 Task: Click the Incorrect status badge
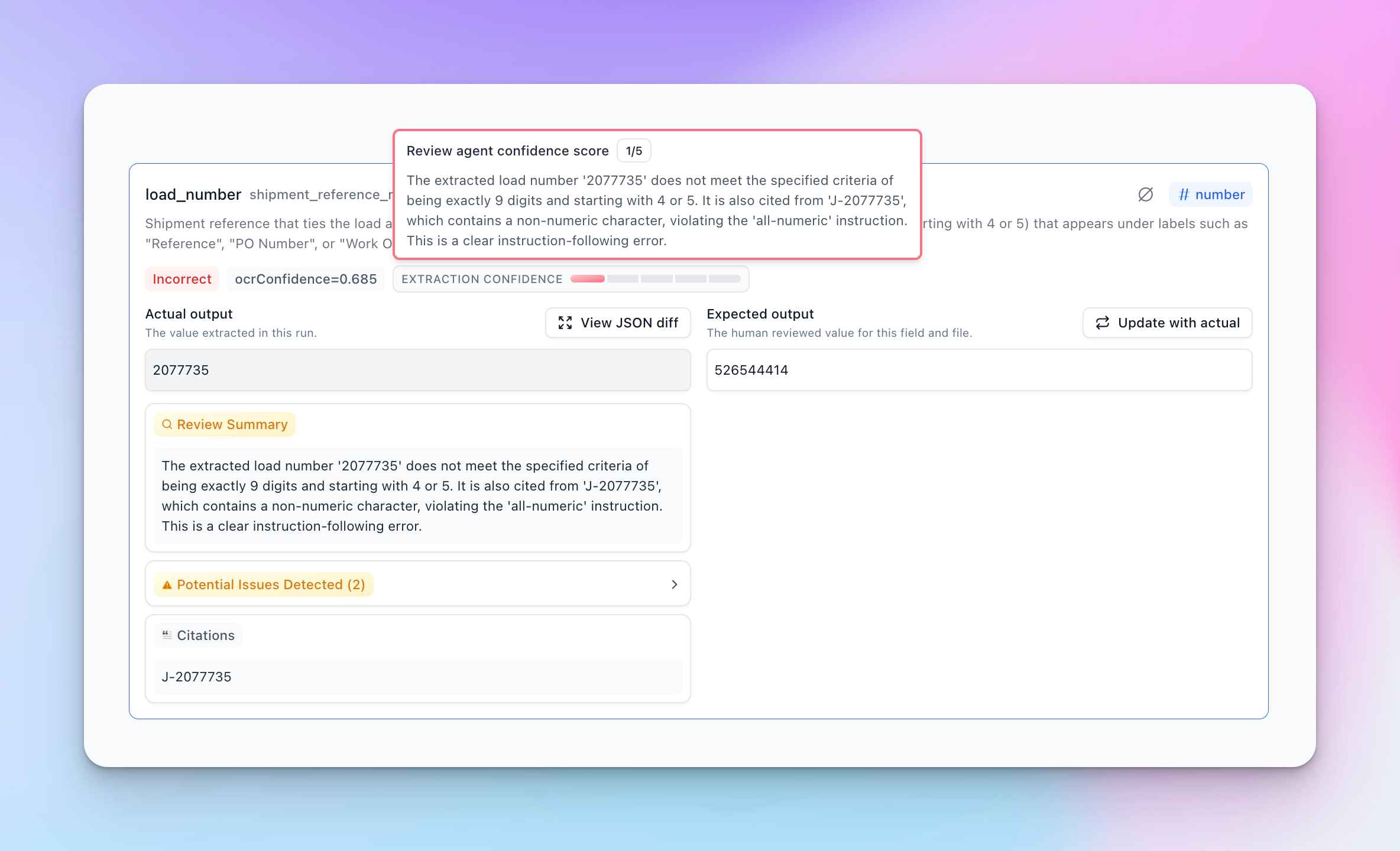pos(182,279)
